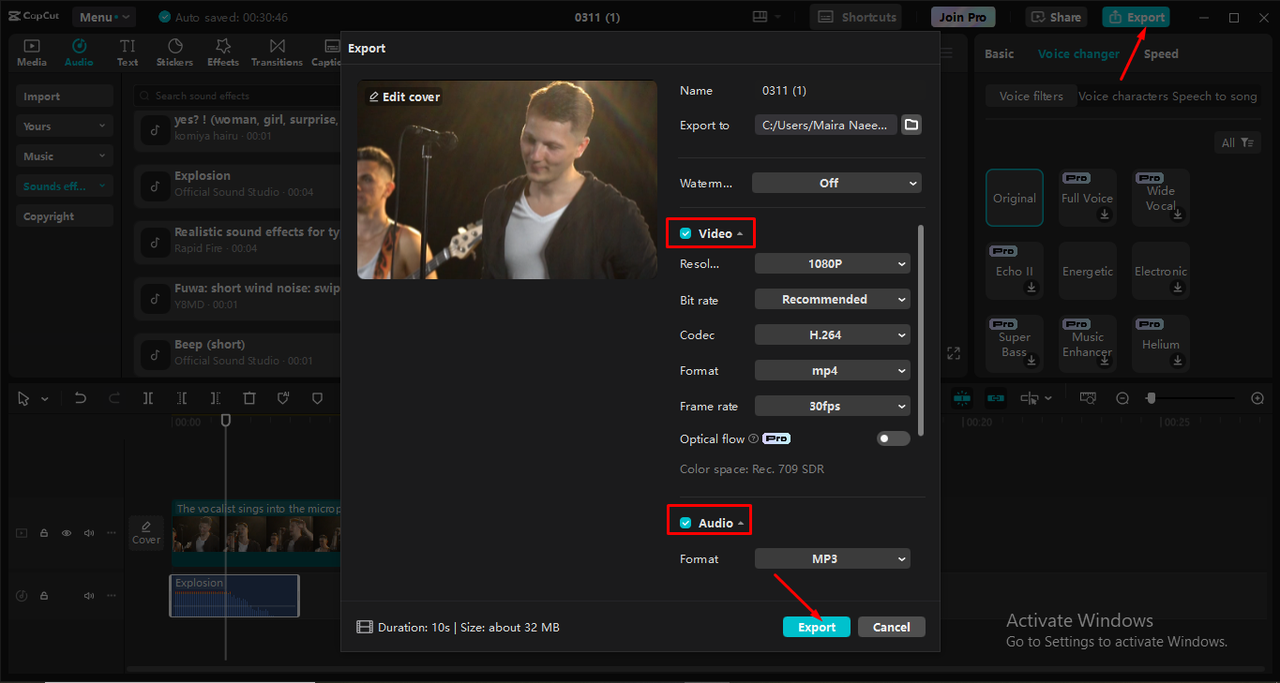Click the Redo icon in timeline toolbar
Image resolution: width=1280 pixels, height=683 pixels.
click(x=114, y=398)
